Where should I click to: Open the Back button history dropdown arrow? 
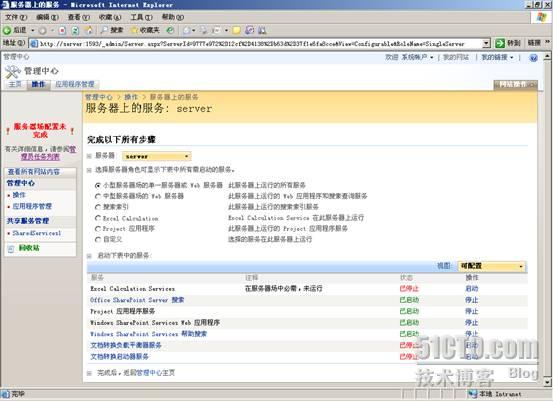pos(32,31)
